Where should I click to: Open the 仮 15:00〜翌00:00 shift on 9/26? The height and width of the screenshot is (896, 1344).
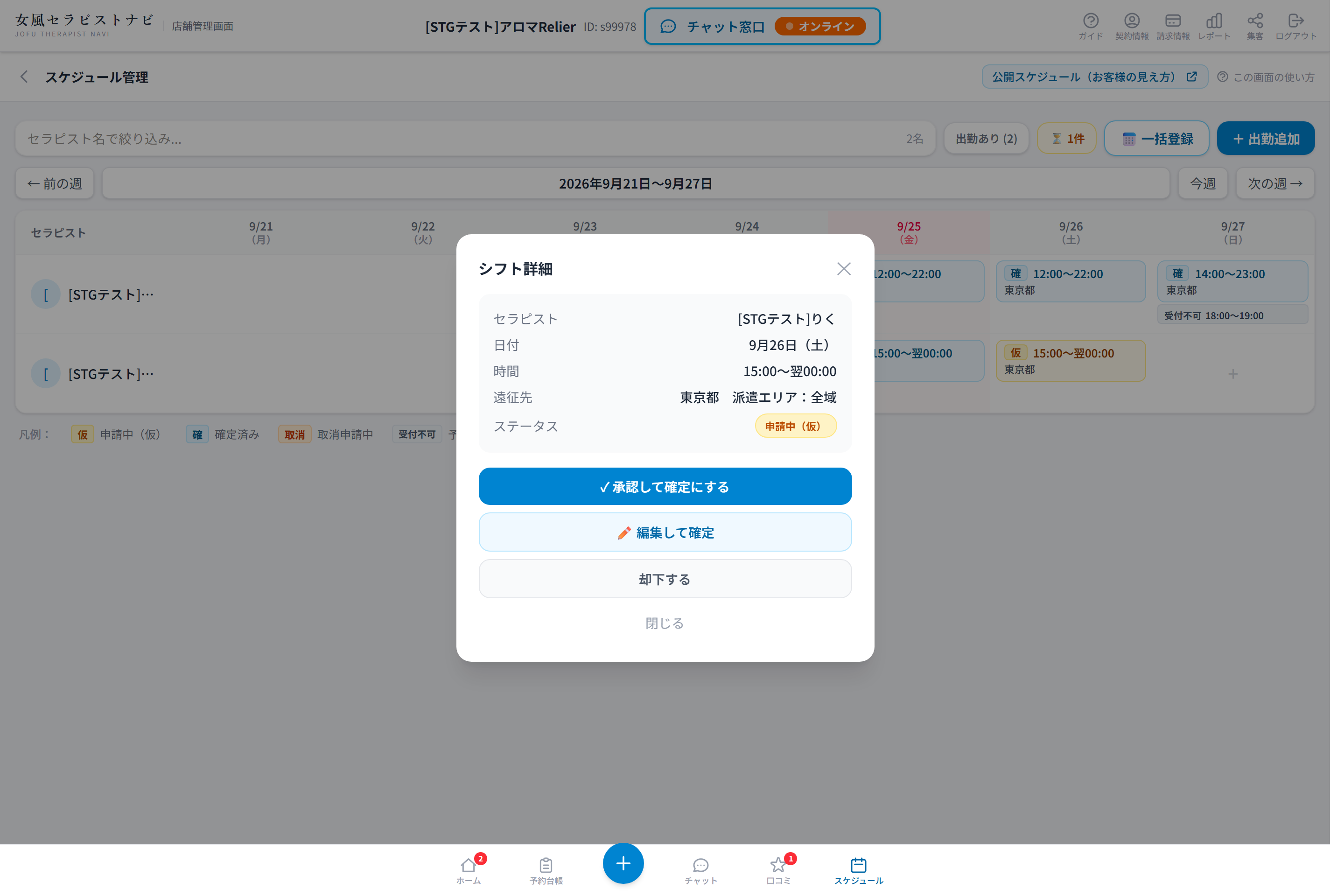click(x=1071, y=361)
